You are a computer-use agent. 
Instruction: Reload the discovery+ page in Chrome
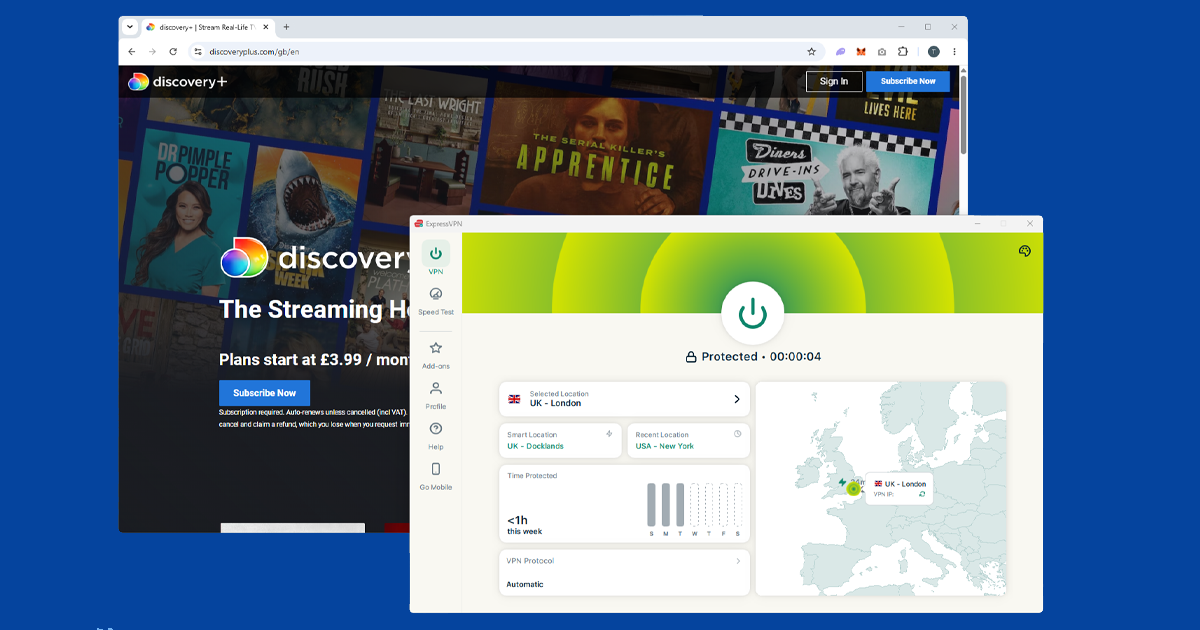173,52
